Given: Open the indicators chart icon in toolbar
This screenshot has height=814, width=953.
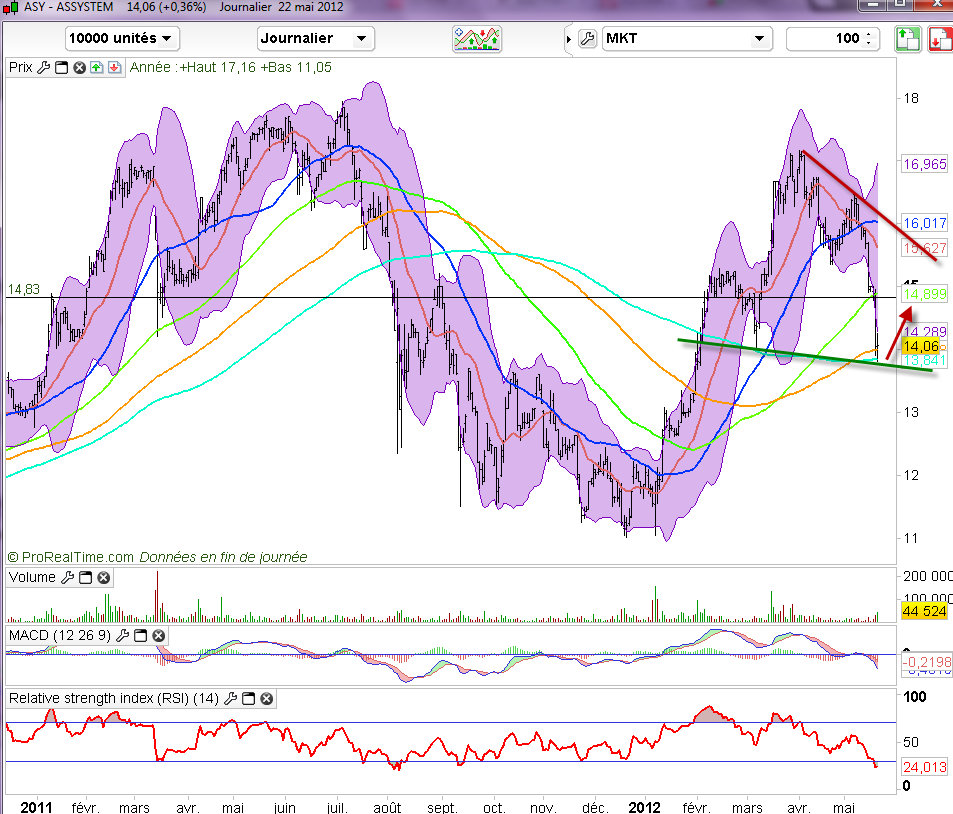Looking at the screenshot, I should tap(476, 39).
